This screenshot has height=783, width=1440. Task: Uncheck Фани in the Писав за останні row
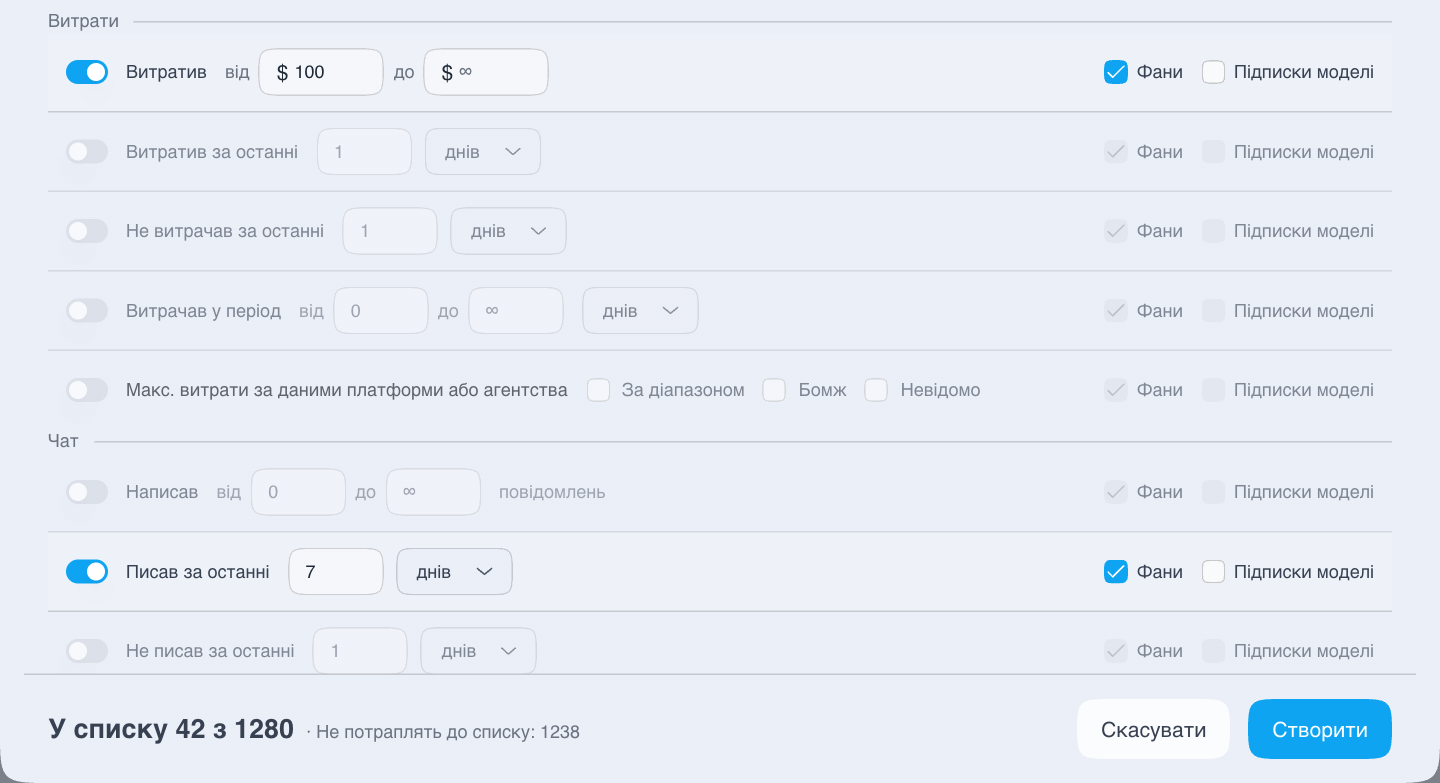(x=1116, y=572)
